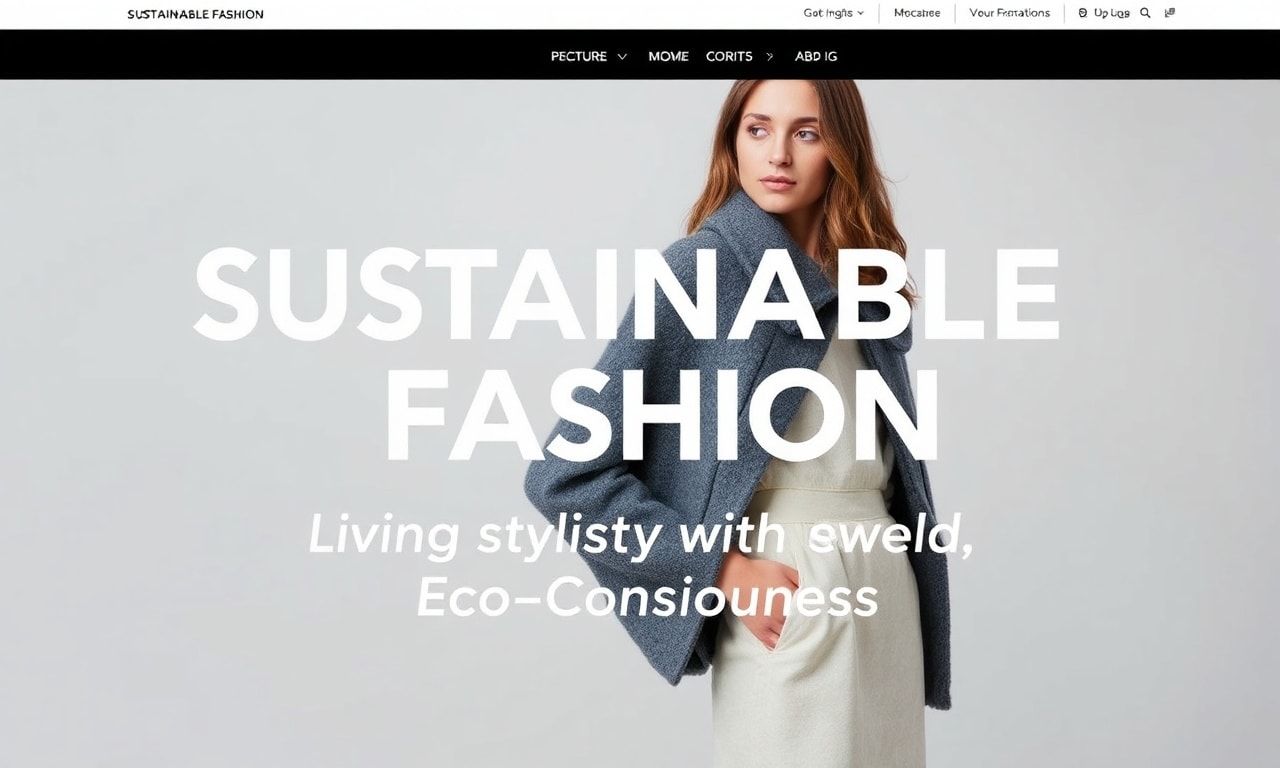Click the icon at far right of top bar
Viewport: 1280px width, 768px height.
coord(1170,13)
